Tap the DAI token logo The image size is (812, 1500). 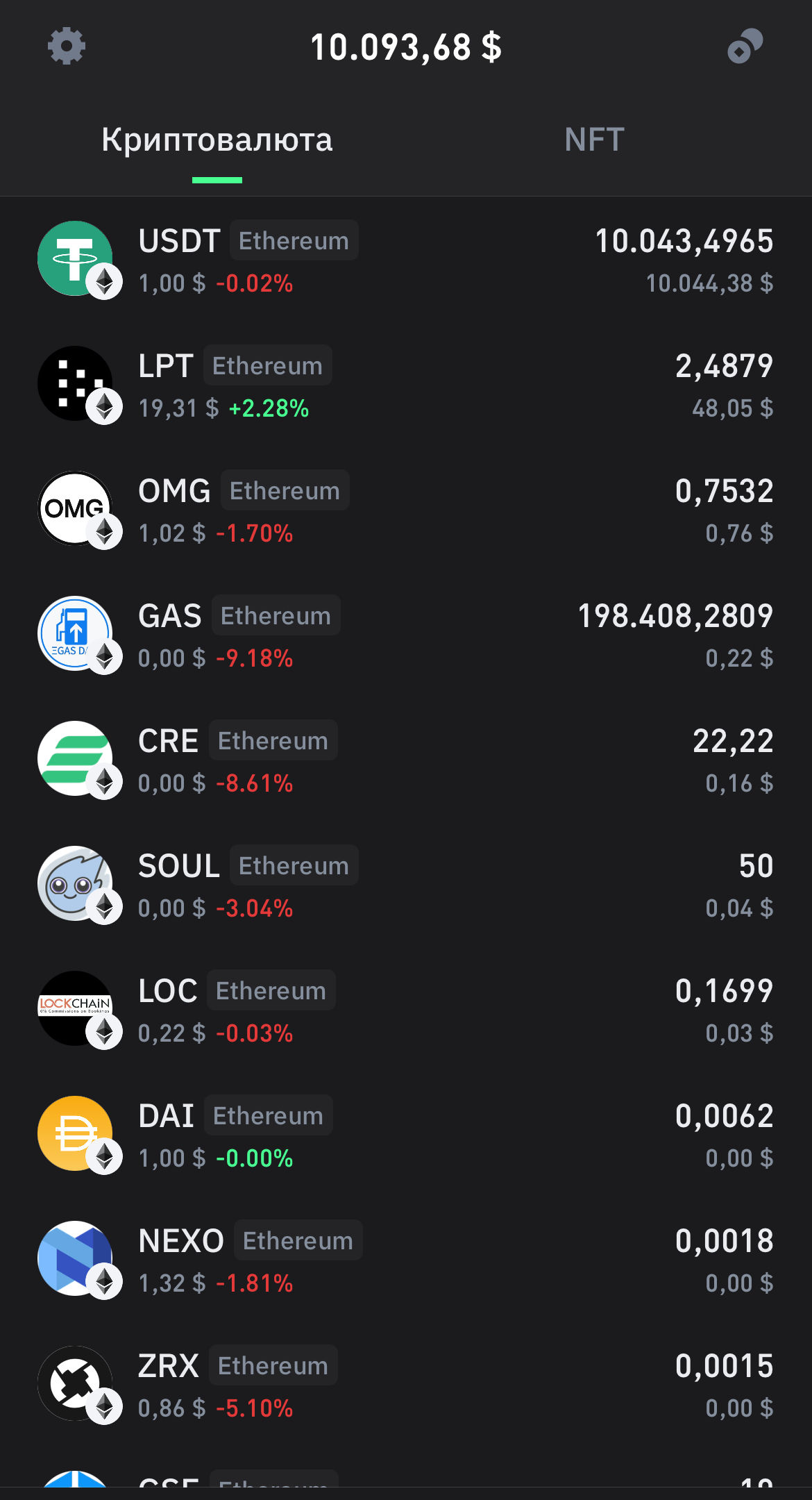click(75, 1133)
